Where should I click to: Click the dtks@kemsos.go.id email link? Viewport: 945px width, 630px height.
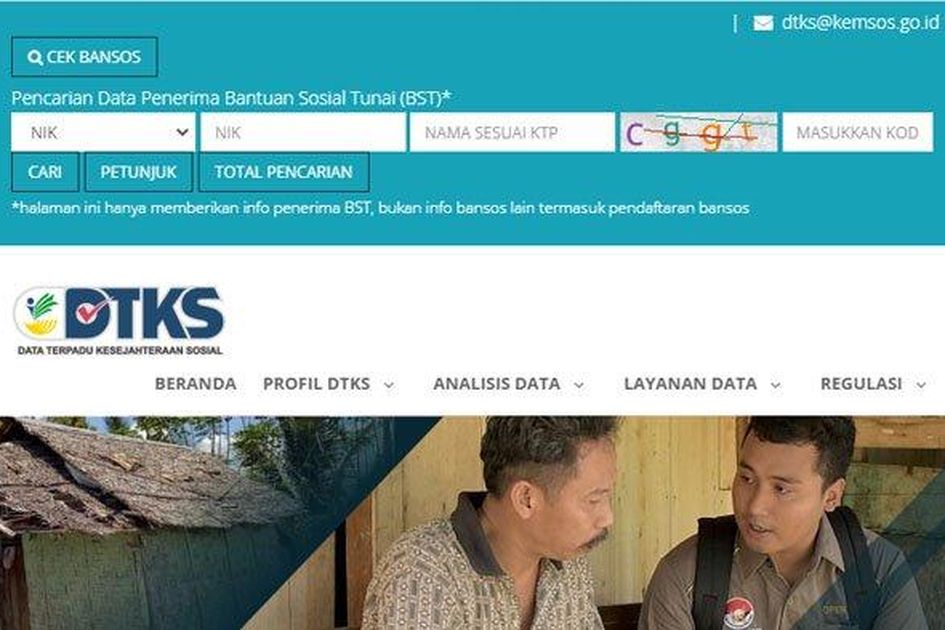(861, 23)
